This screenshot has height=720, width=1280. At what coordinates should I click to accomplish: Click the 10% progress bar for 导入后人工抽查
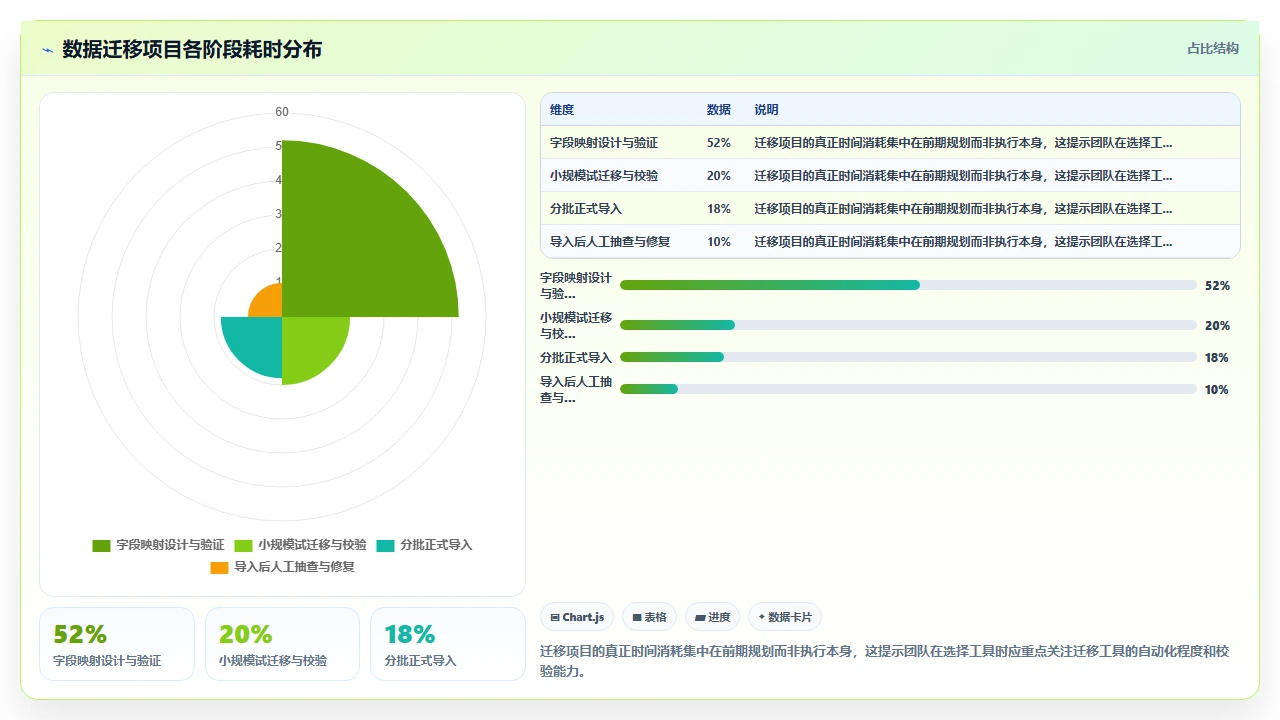tap(908, 389)
